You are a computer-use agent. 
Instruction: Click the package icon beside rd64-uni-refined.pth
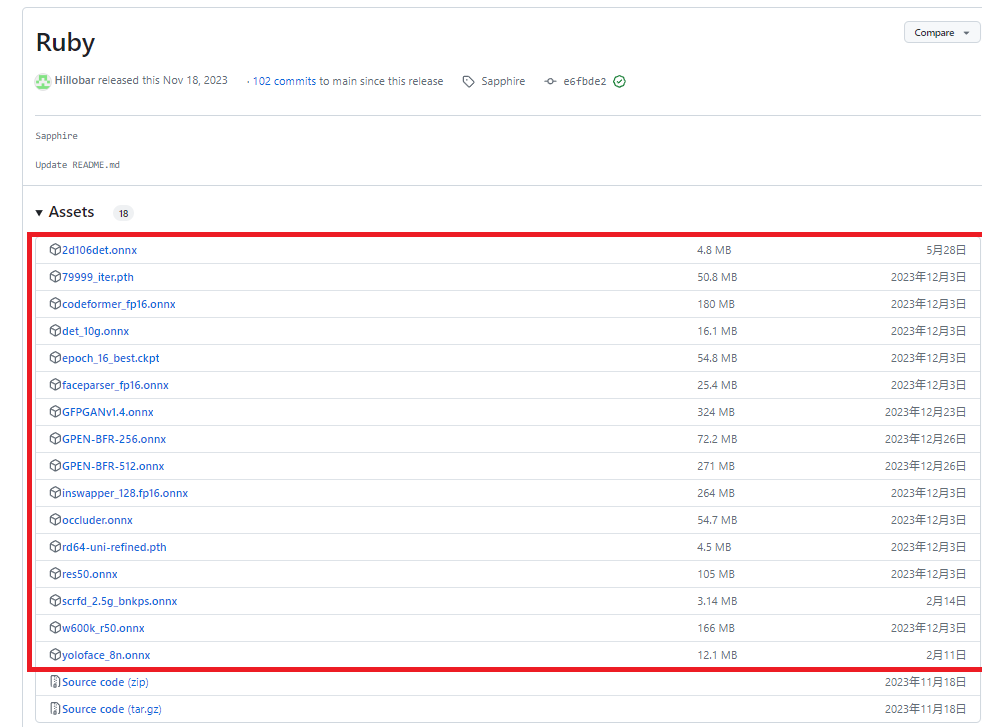[55, 546]
